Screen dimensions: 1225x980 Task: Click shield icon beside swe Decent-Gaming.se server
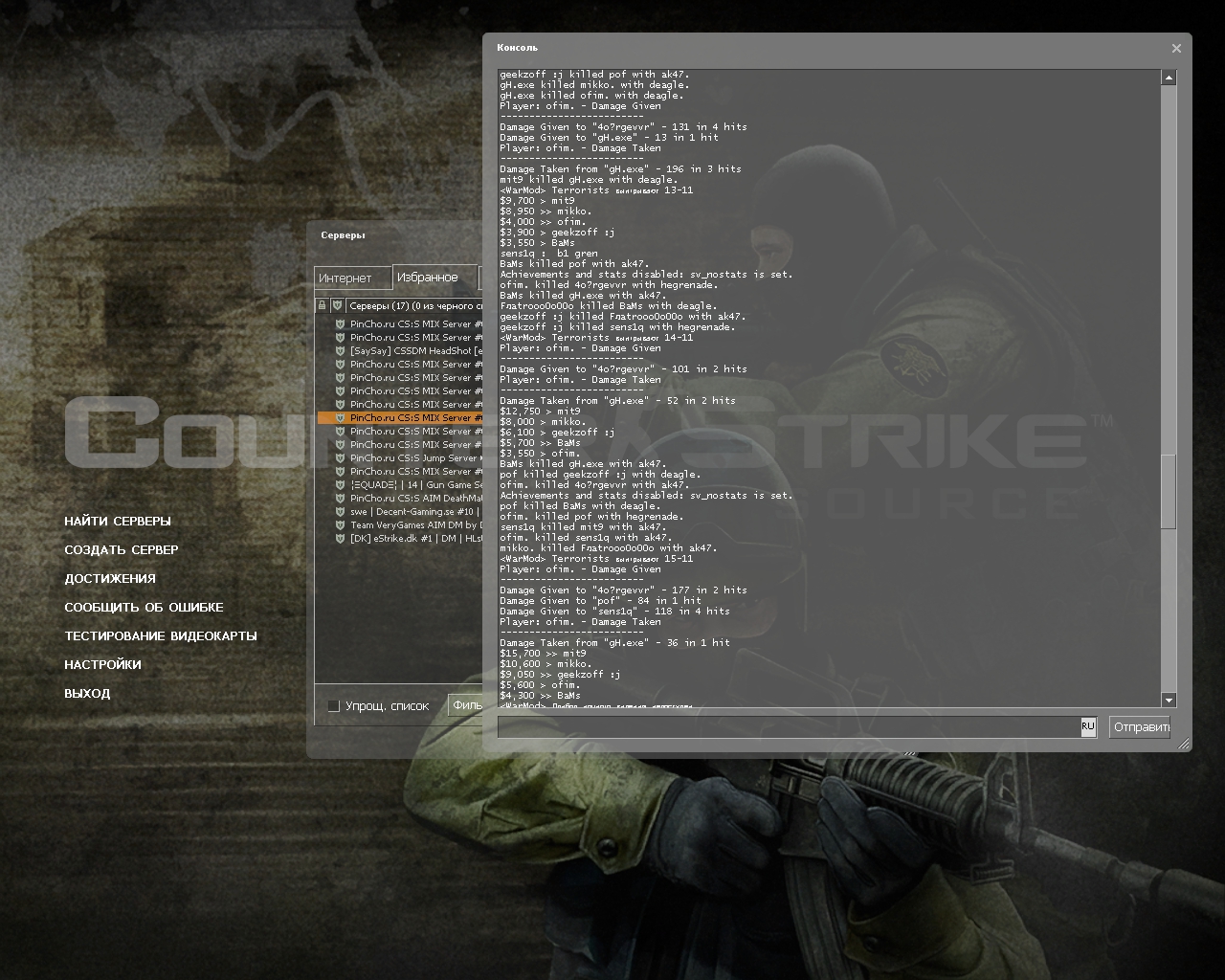point(340,512)
